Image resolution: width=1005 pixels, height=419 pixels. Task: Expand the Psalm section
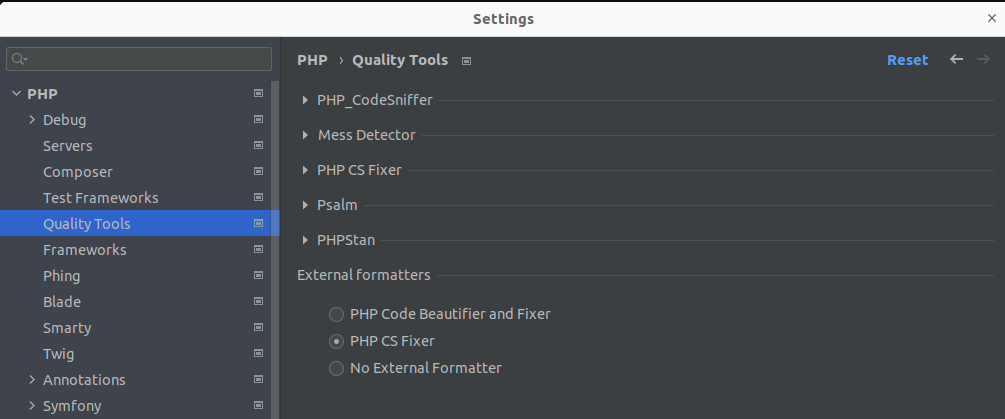[305, 205]
